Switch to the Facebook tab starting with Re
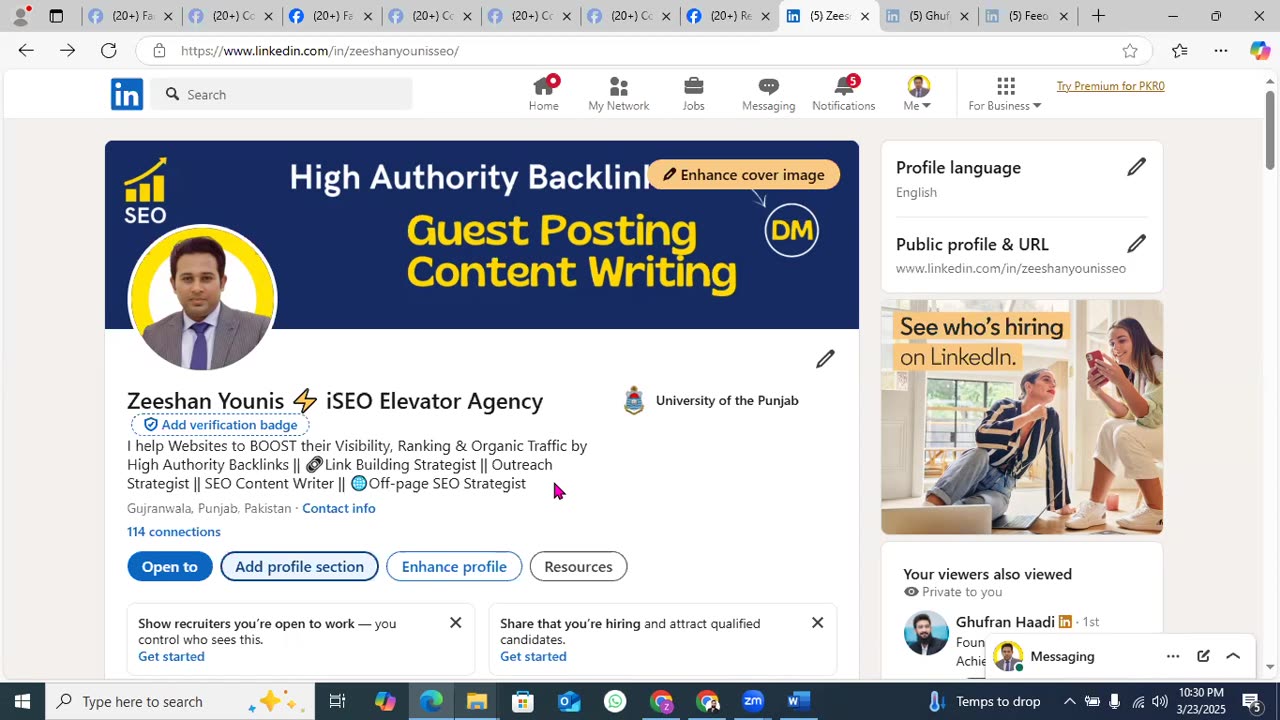Viewport: 1280px width, 720px height. click(729, 16)
